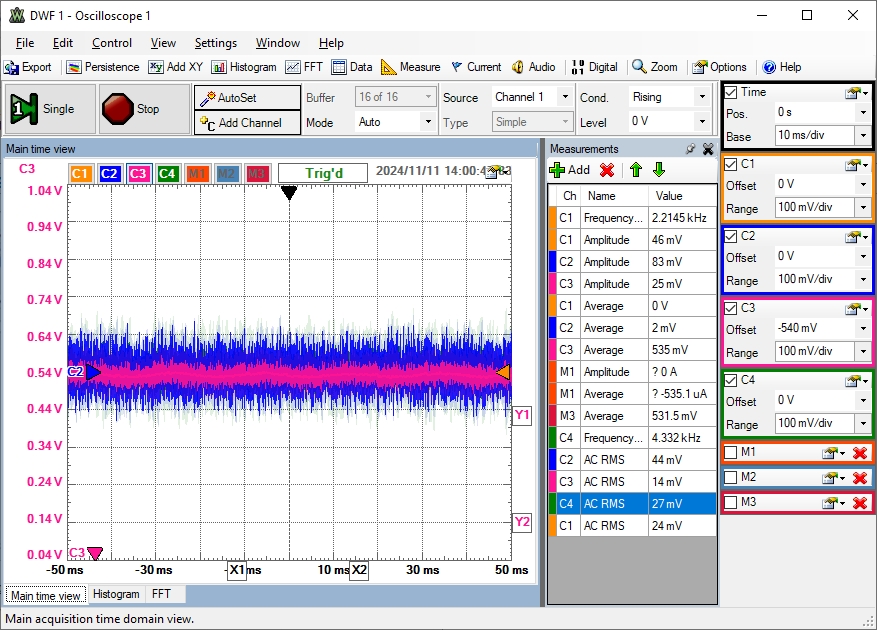Screen dimensions: 877x630
Task: Toggle the C4 channel checkbox
Action: pyautogui.click(x=731, y=380)
